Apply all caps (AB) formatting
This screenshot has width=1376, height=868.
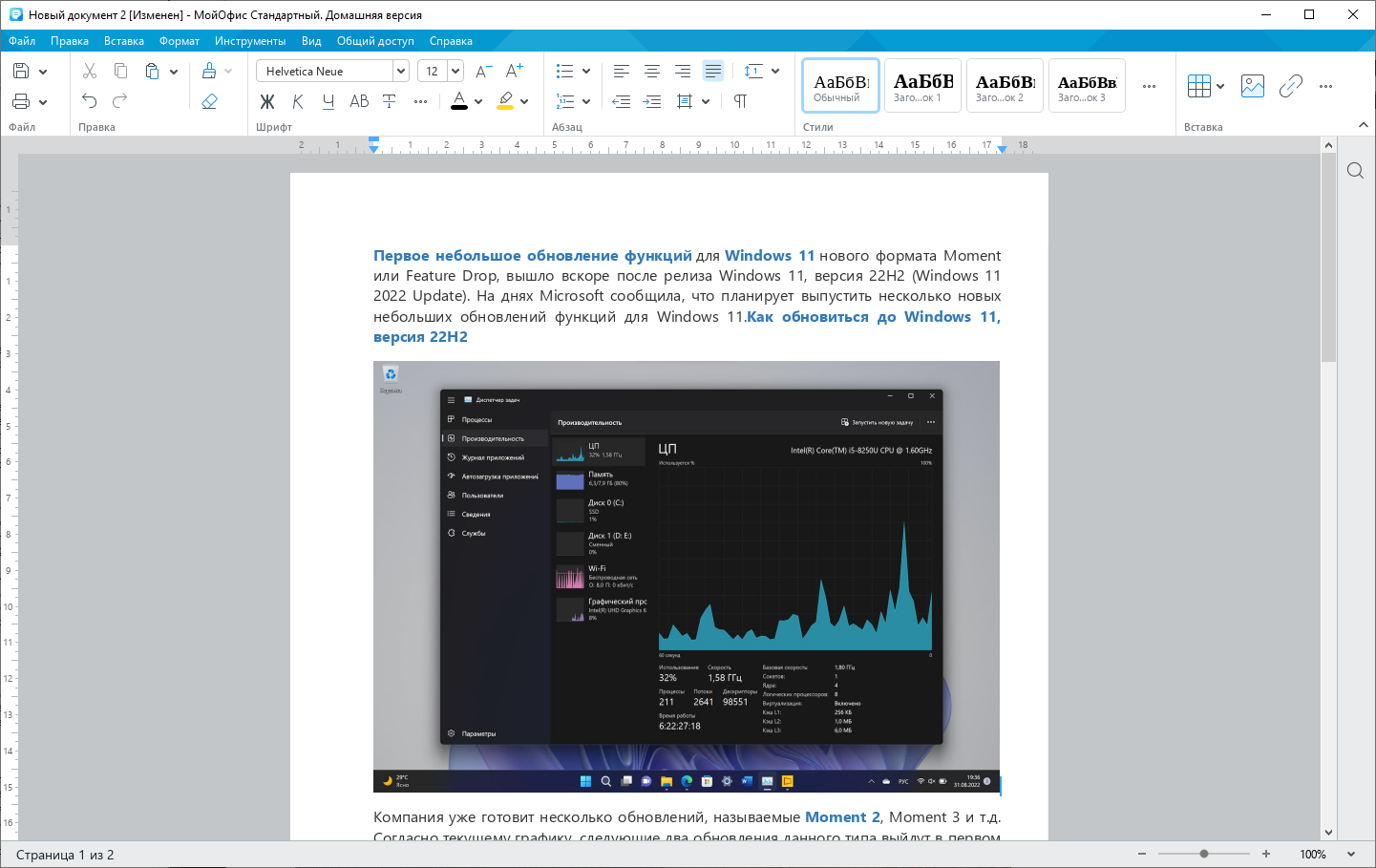point(359,101)
